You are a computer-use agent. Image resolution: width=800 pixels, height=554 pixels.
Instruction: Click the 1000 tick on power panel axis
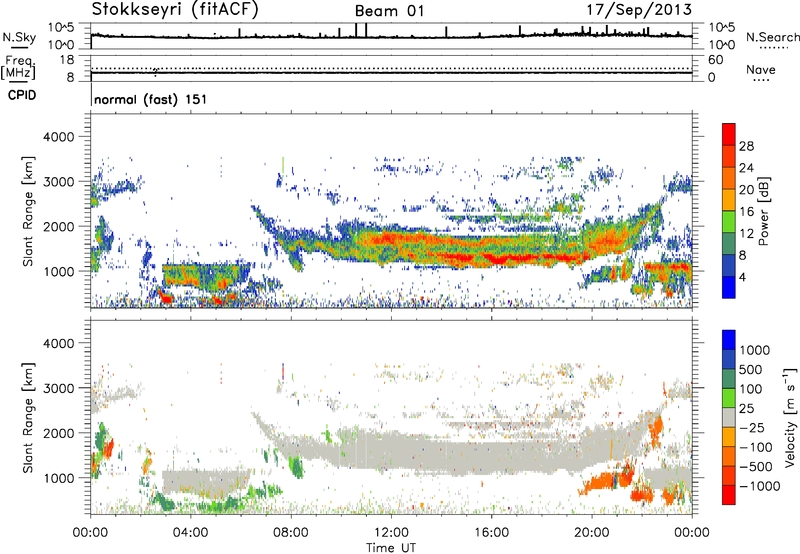(59, 271)
